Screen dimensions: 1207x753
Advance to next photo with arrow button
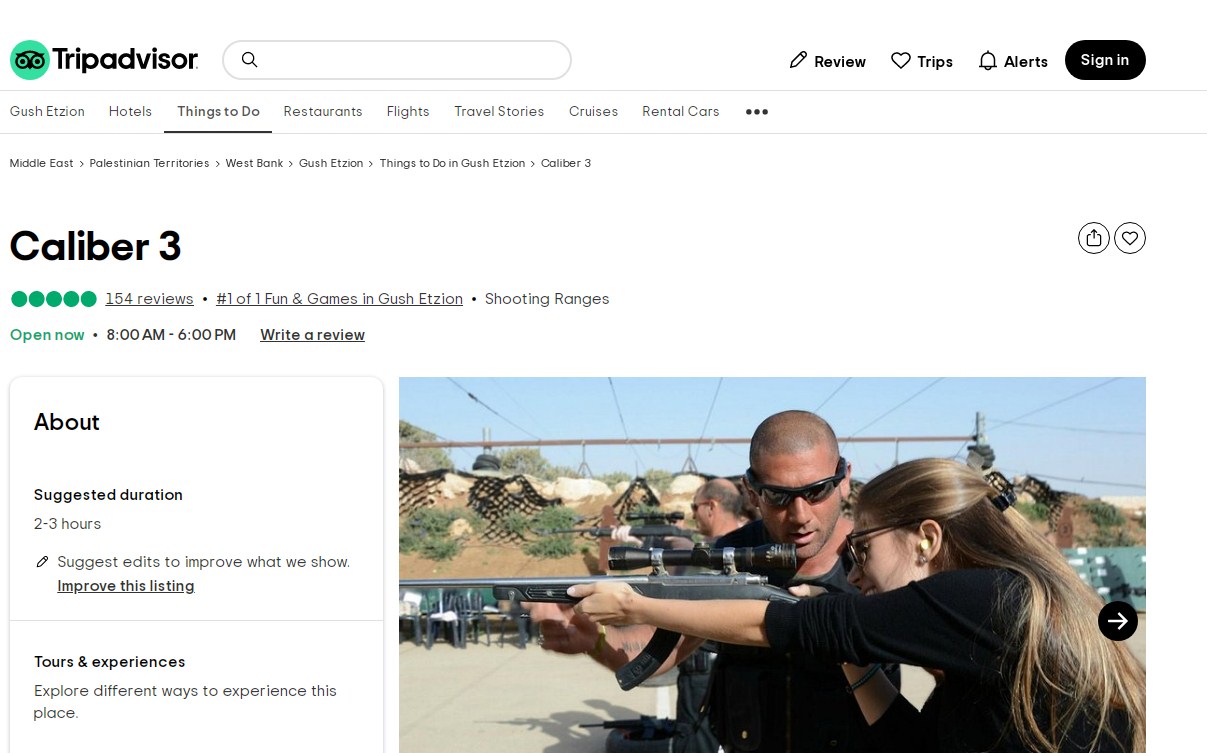[1118, 621]
